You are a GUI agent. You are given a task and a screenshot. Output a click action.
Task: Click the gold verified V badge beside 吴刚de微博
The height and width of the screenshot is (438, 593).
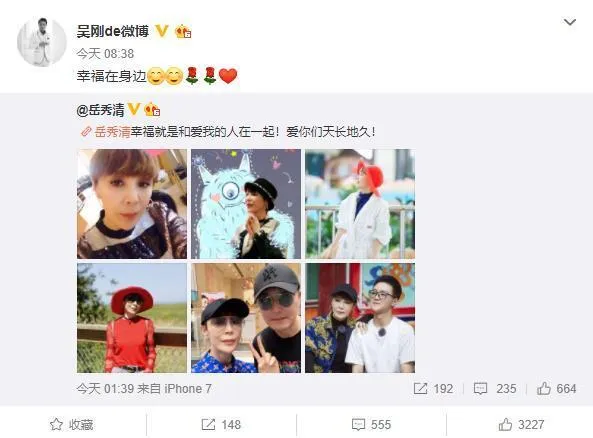click(162, 31)
